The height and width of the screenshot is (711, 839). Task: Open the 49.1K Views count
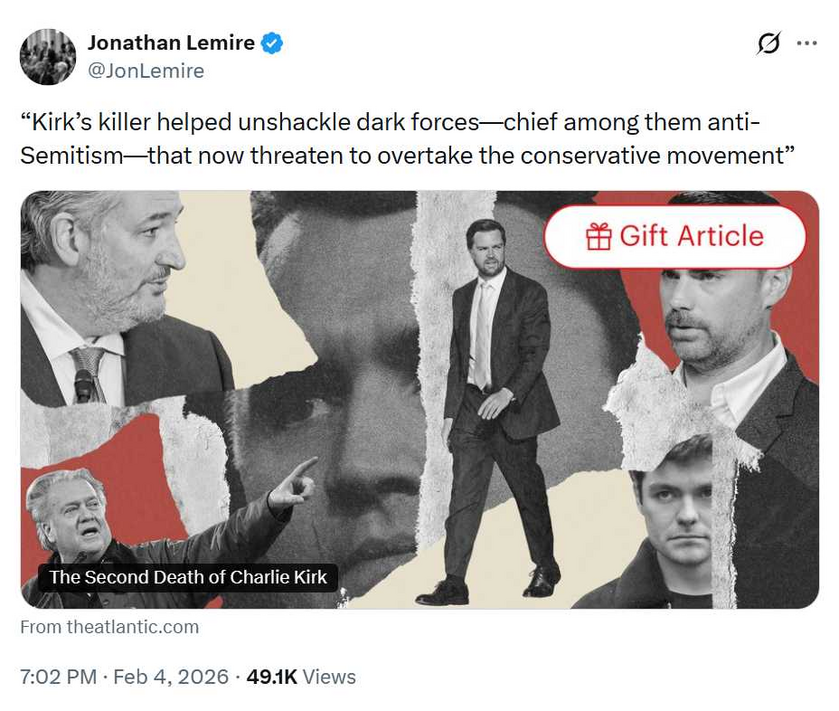tap(301, 677)
